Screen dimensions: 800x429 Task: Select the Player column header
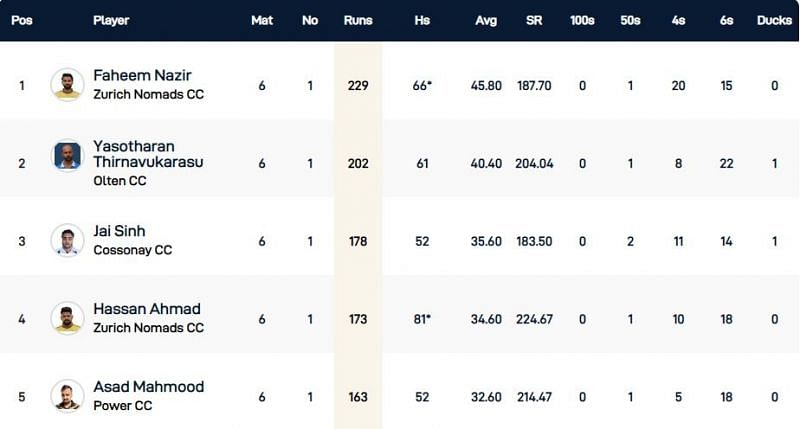coord(111,20)
